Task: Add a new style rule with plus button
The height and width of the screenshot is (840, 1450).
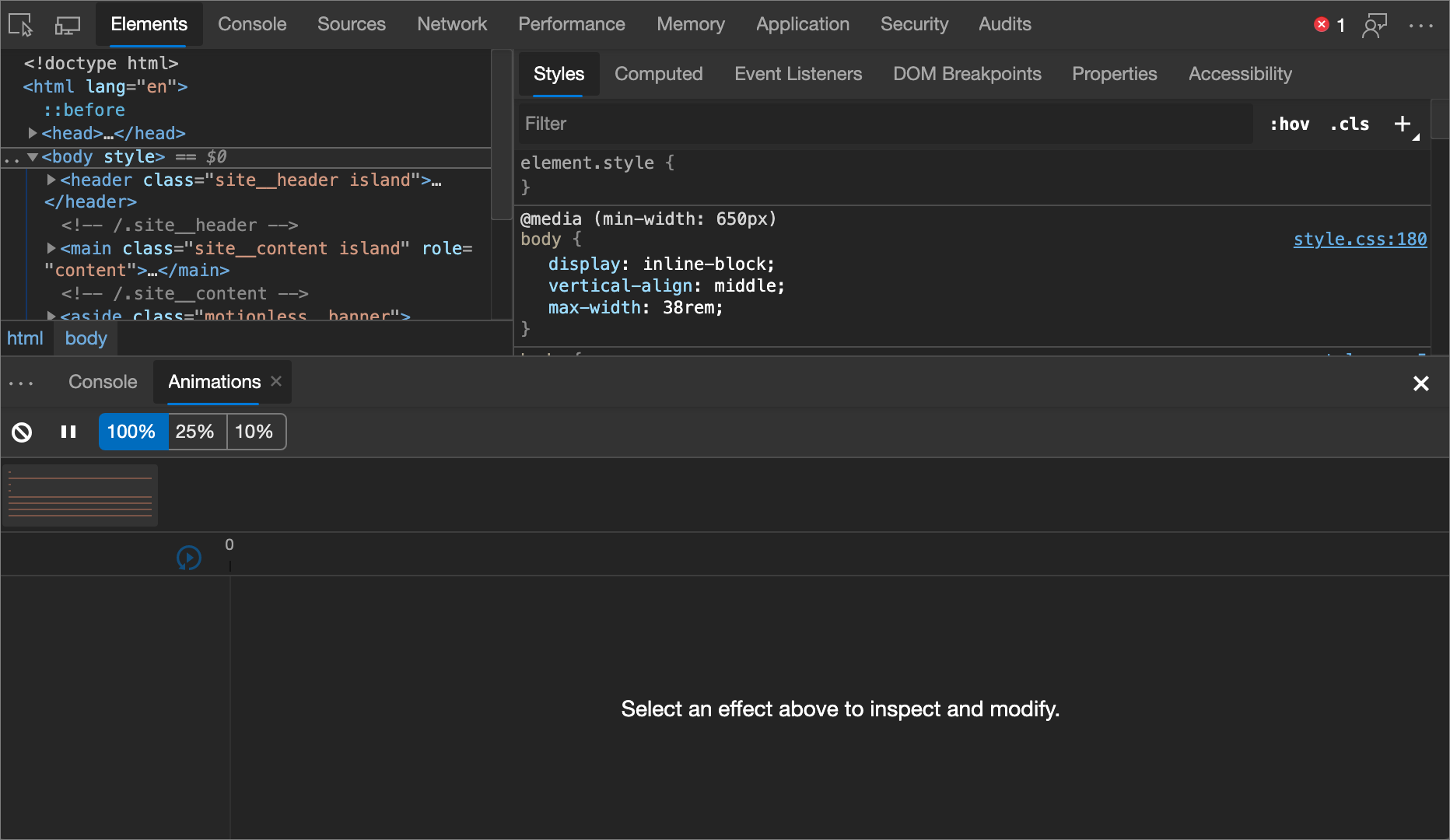Action: (1403, 123)
